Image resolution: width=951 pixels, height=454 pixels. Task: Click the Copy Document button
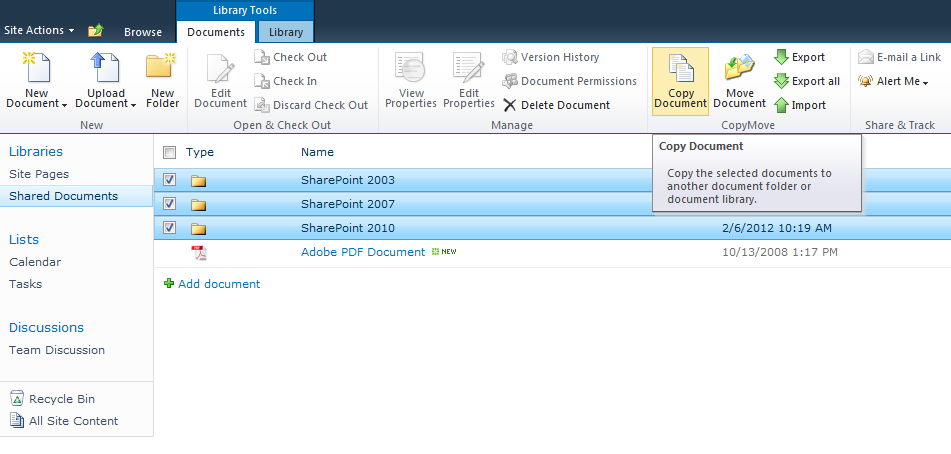(680, 81)
